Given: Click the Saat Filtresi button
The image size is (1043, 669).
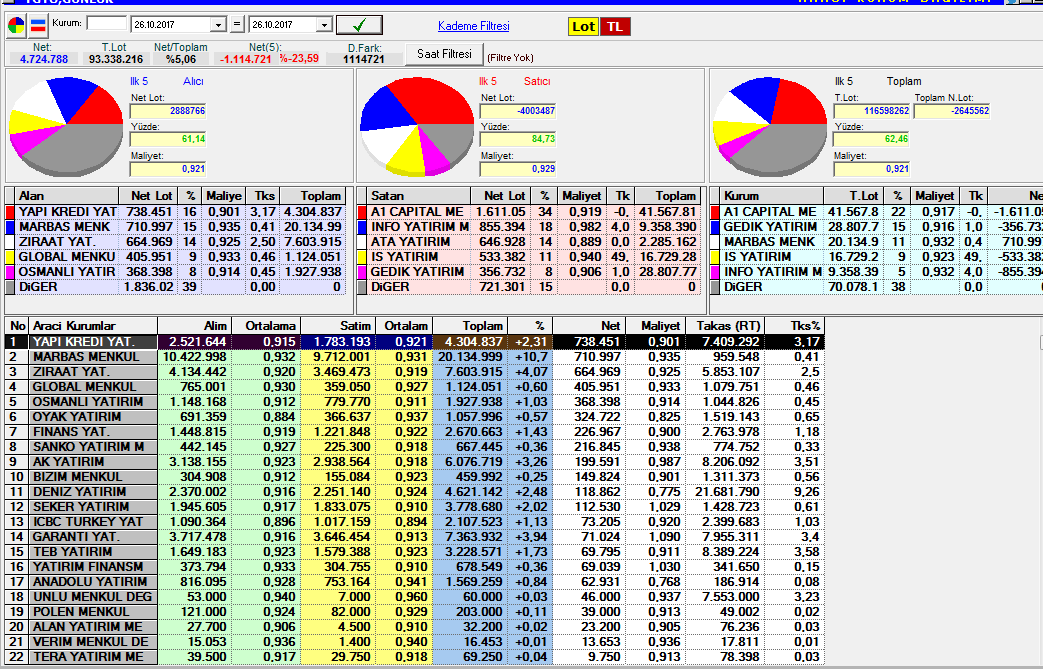Looking at the screenshot, I should click(444, 54).
